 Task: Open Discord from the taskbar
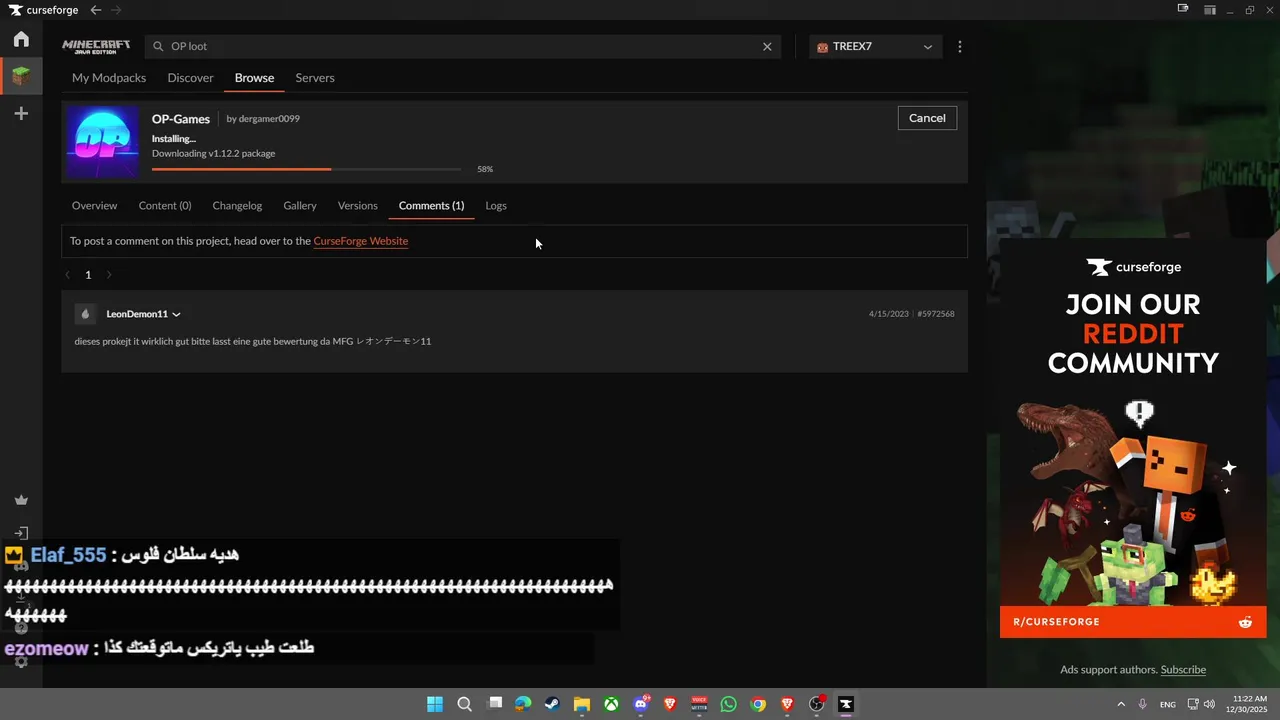[x=641, y=704]
